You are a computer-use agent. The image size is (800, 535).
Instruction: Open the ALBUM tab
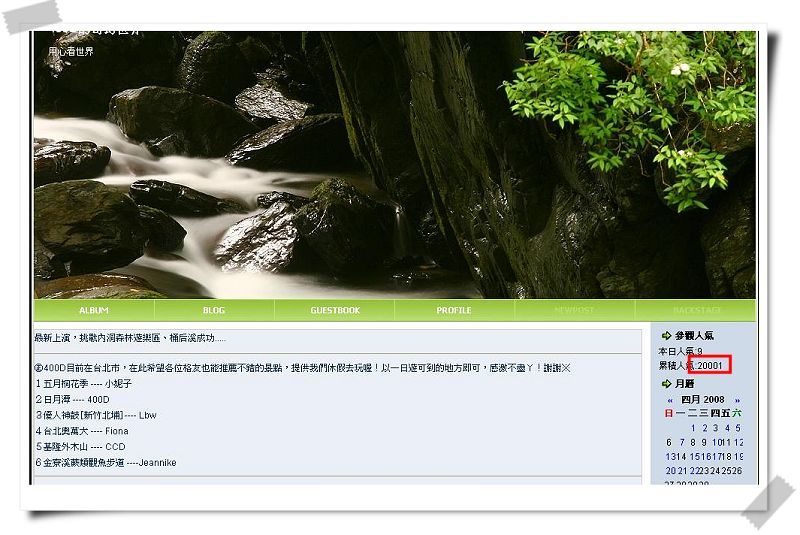[94, 310]
